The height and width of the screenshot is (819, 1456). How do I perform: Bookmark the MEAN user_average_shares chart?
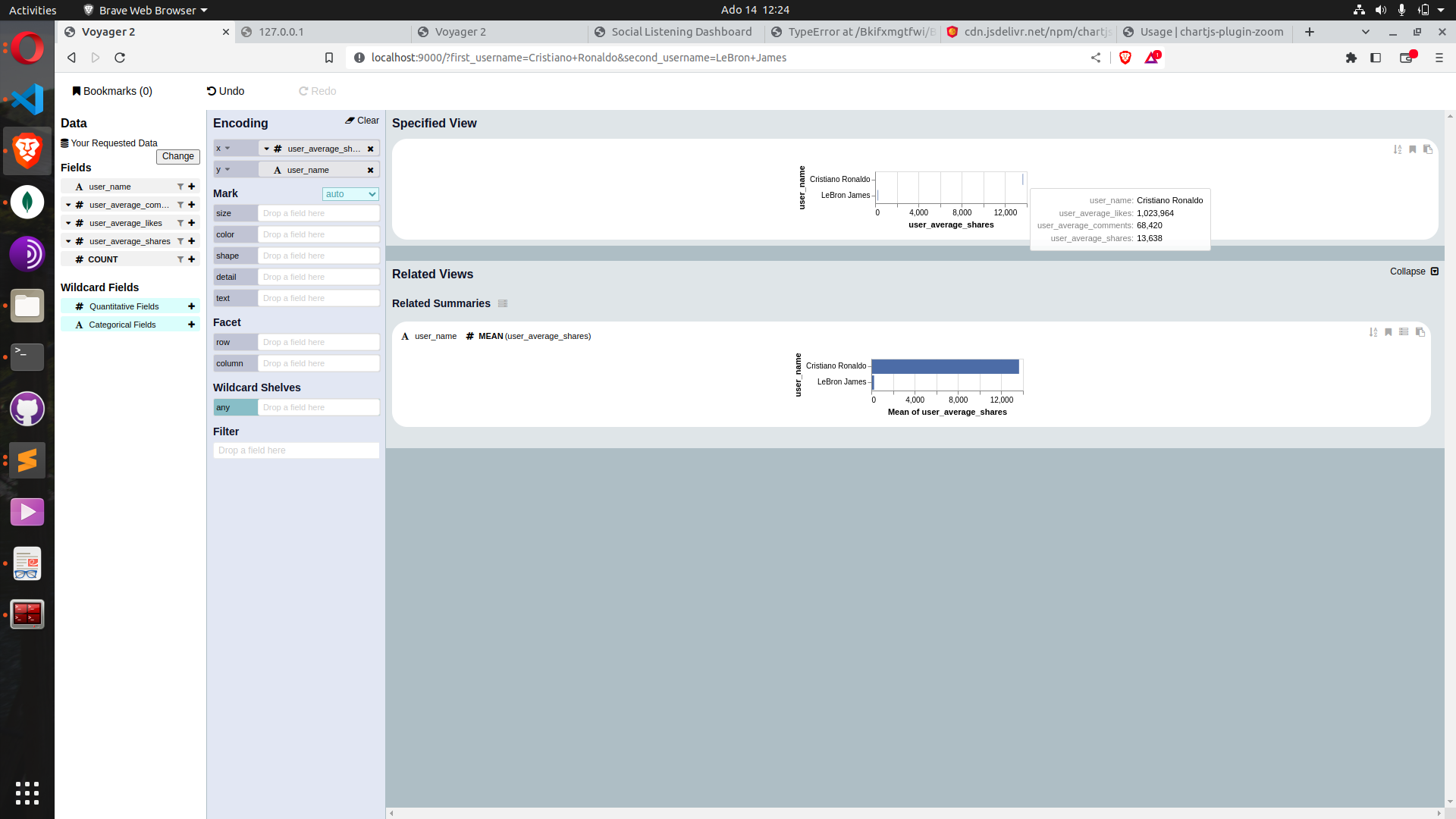pyautogui.click(x=1389, y=332)
